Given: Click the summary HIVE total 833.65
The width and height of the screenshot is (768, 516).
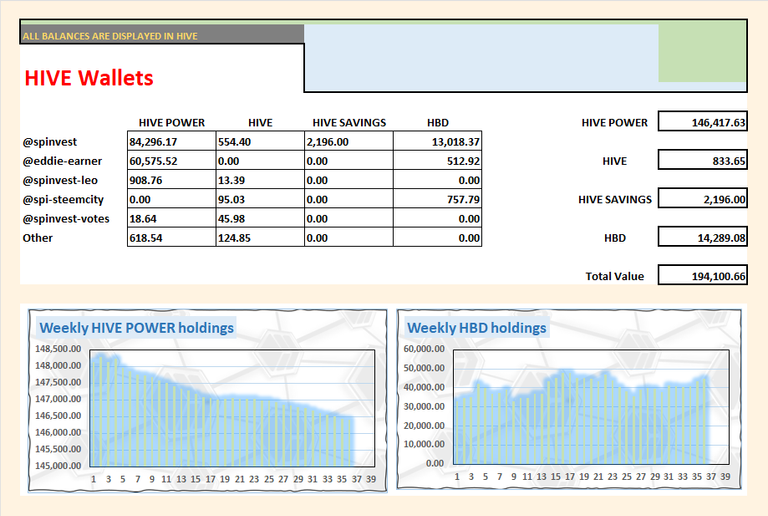Looking at the screenshot, I should coord(702,160).
